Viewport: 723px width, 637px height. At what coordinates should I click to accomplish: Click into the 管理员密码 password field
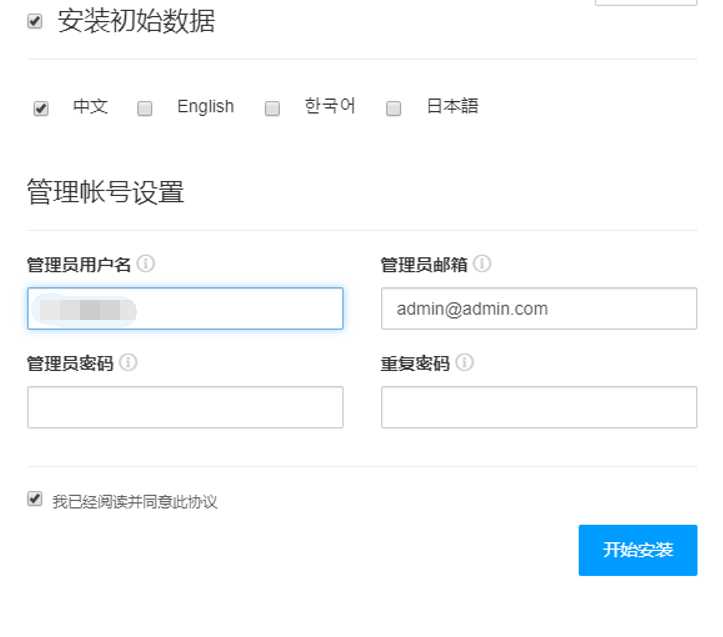(185, 408)
